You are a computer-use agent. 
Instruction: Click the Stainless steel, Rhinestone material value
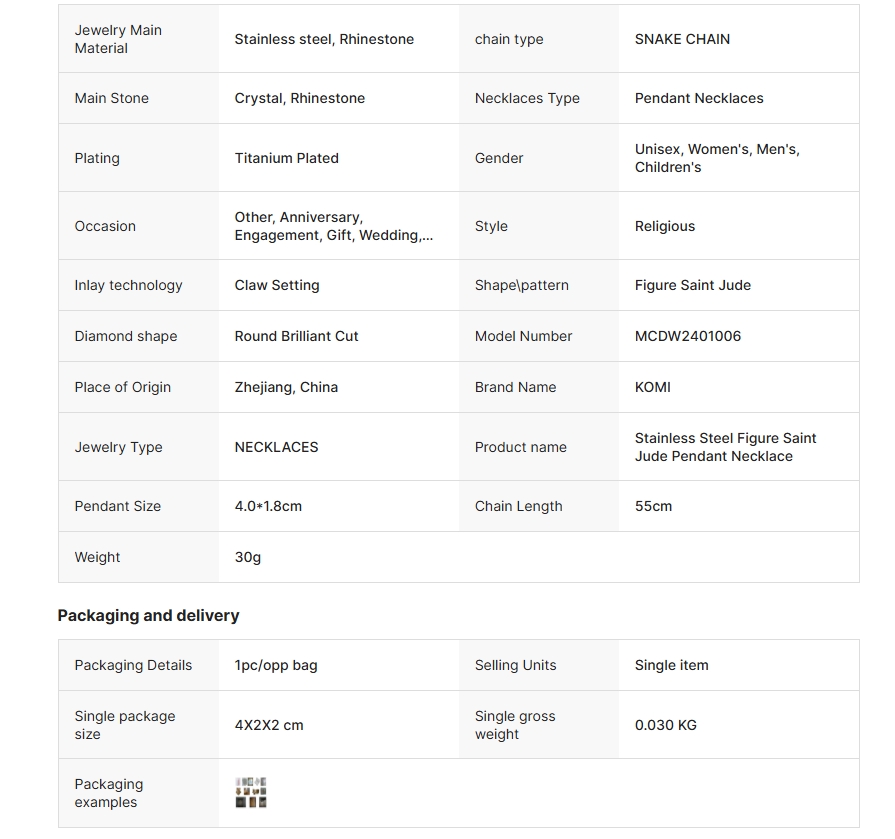[x=324, y=39]
